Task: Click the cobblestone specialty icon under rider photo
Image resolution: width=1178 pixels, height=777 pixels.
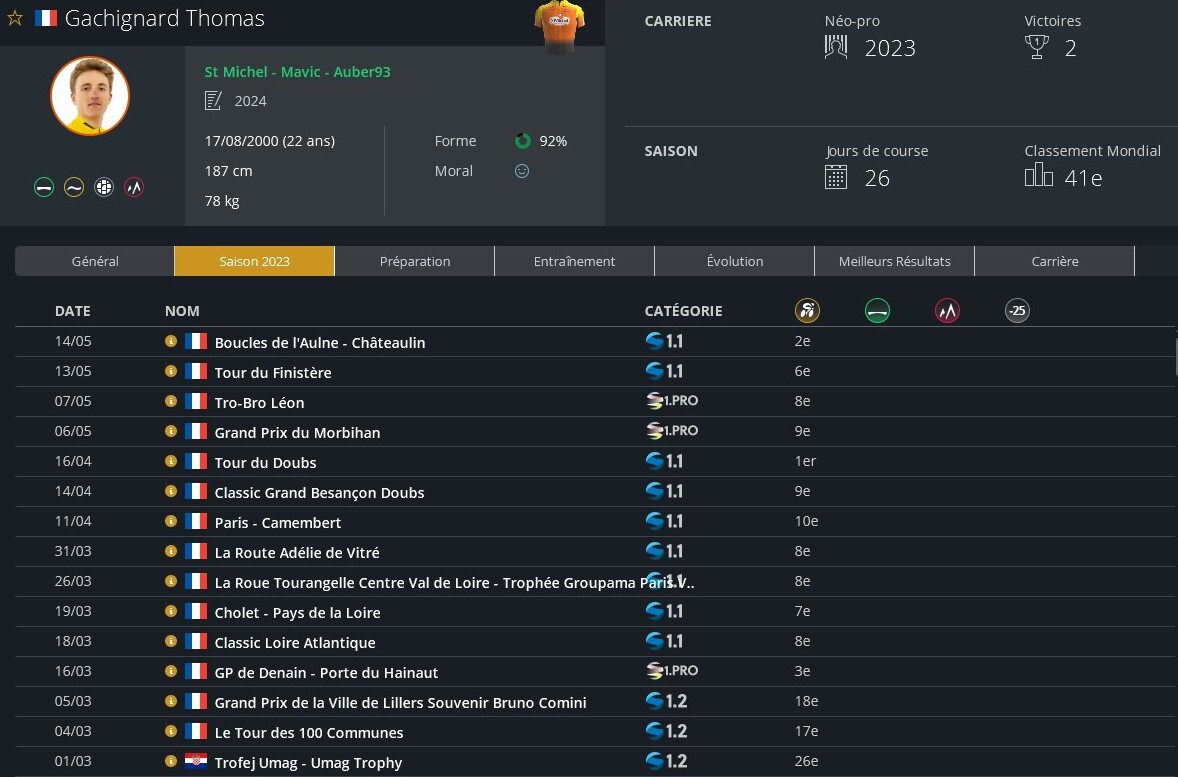Action: click(x=104, y=187)
